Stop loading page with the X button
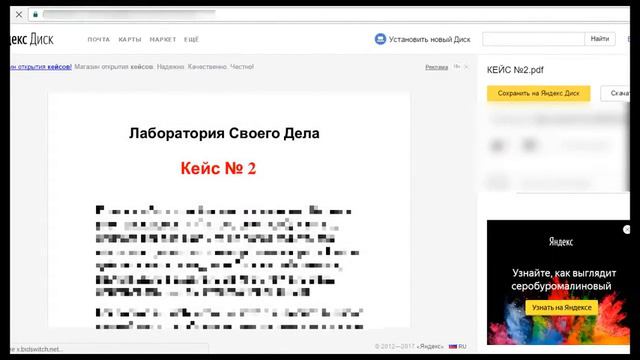The image size is (640, 360). pyautogui.click(x=19, y=15)
